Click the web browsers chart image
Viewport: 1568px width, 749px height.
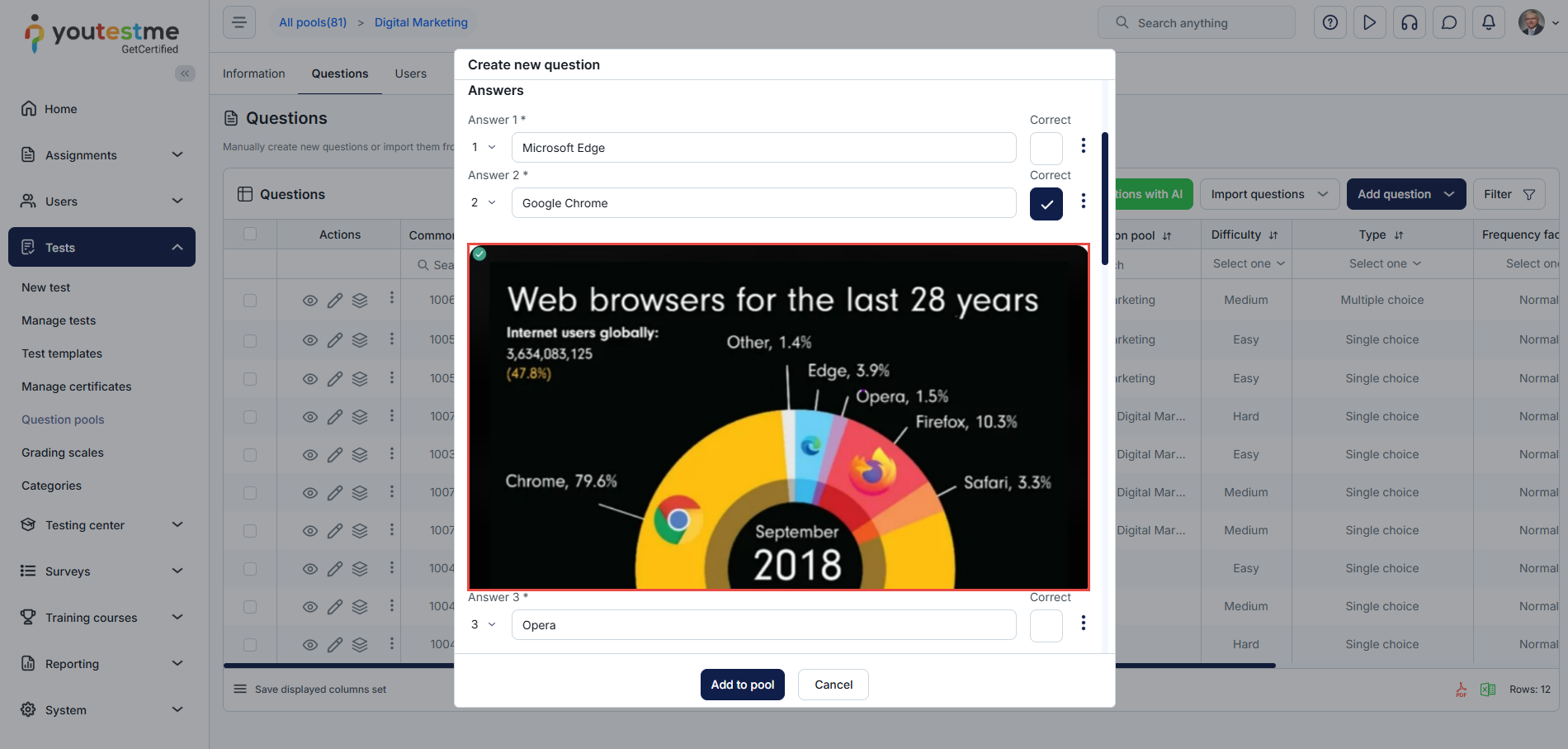tap(778, 417)
